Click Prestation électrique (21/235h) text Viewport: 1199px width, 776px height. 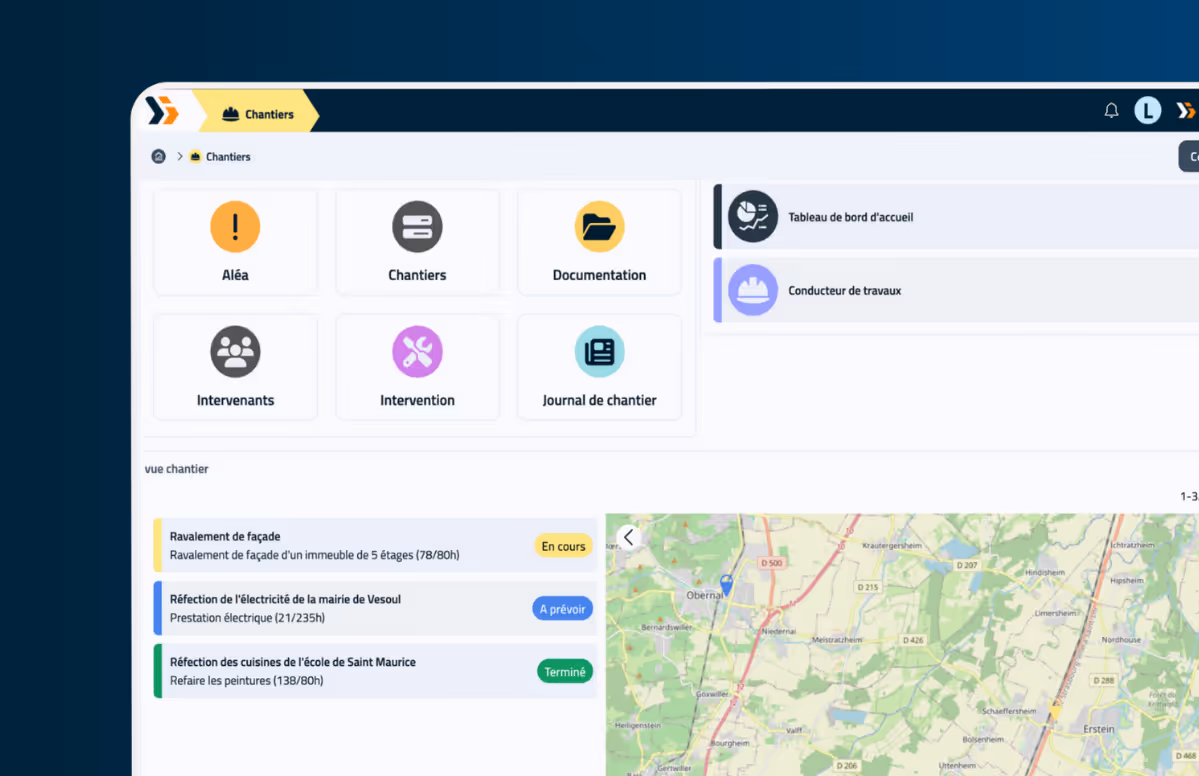point(247,618)
